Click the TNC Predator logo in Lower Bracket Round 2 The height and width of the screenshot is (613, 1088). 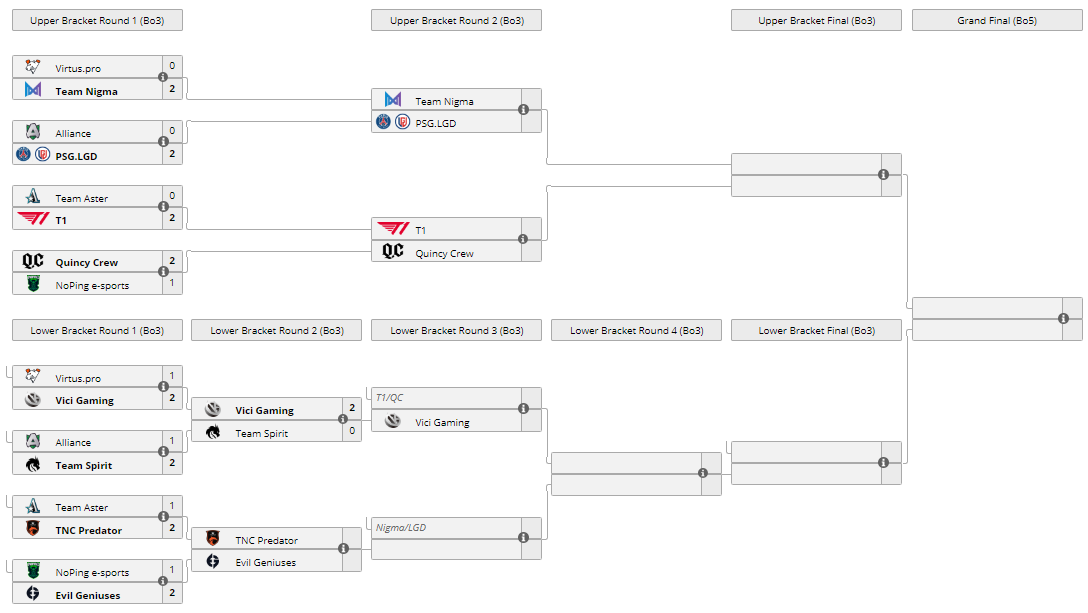tap(213, 540)
